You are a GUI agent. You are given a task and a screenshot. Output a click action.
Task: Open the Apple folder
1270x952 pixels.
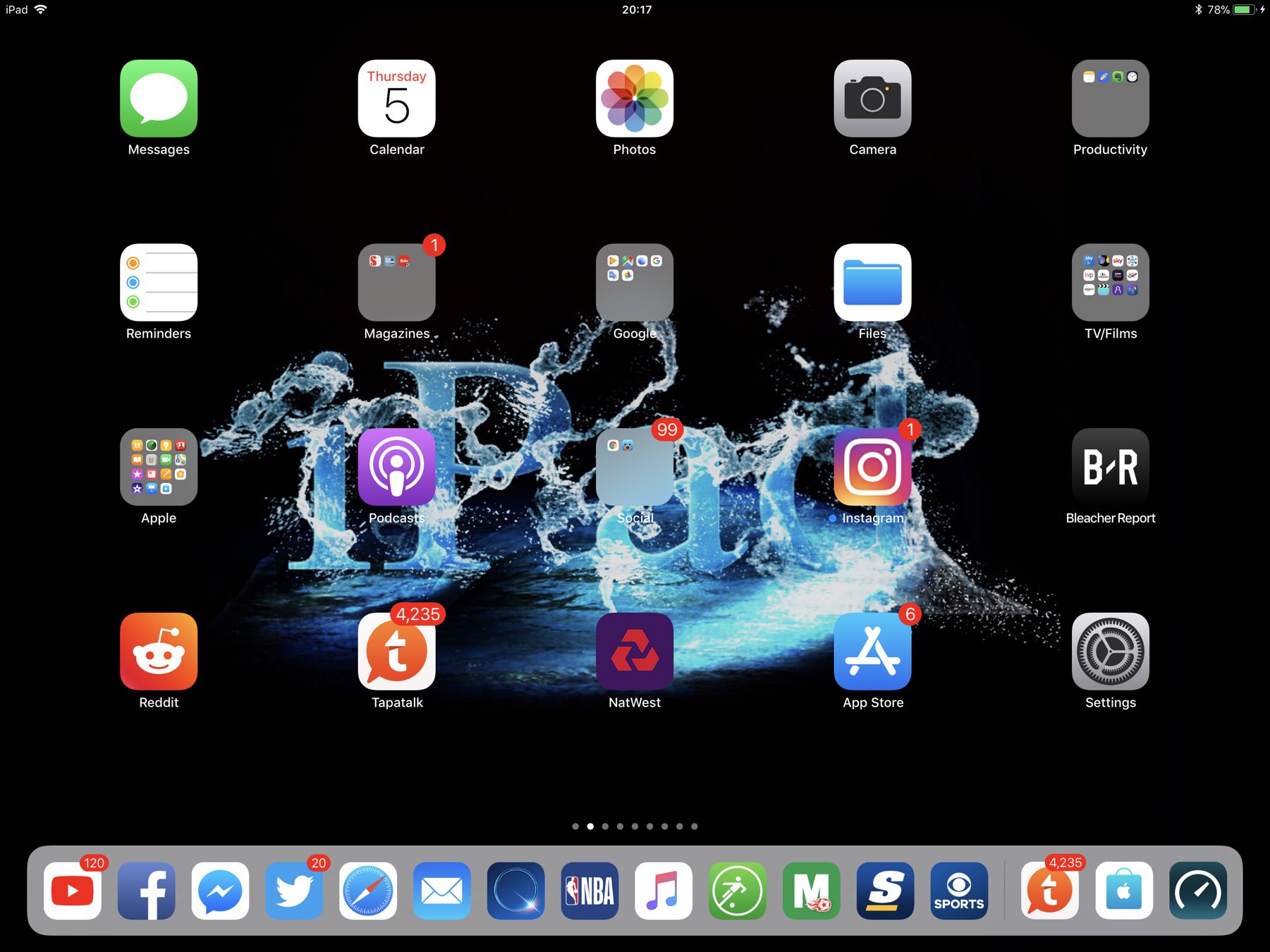(x=159, y=467)
